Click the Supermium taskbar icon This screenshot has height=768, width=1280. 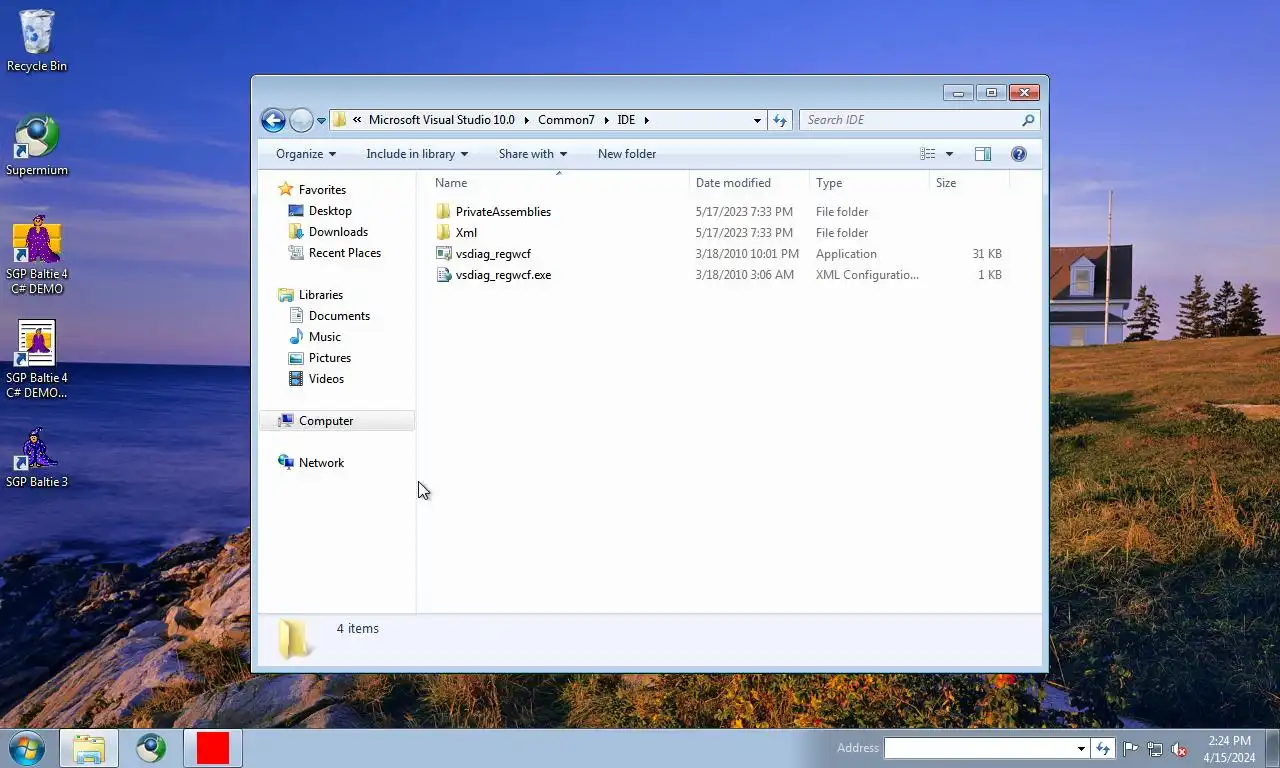tap(151, 748)
